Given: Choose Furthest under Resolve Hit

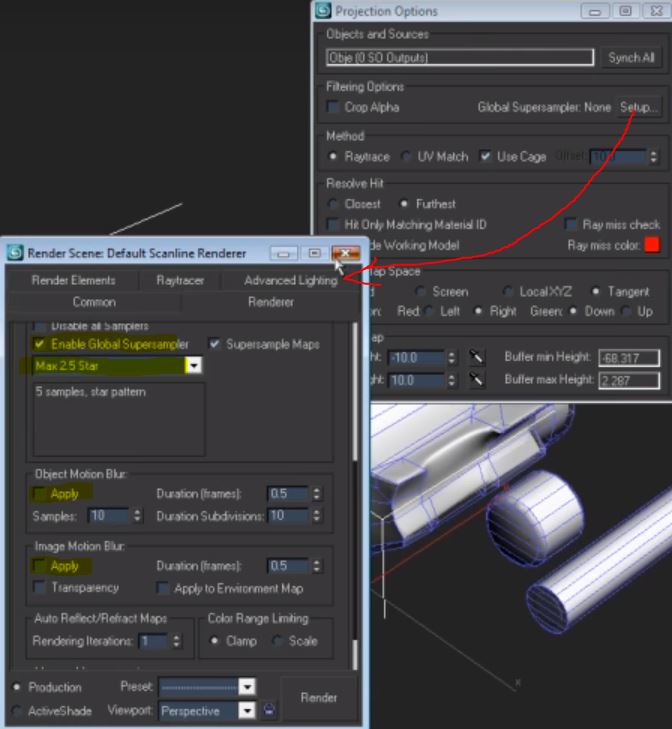Looking at the screenshot, I should [404, 204].
